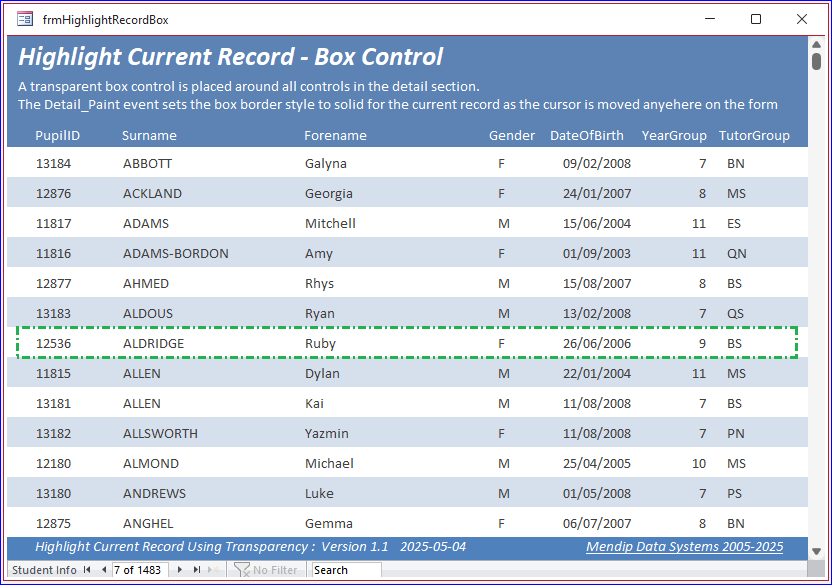Image resolution: width=832 pixels, height=585 pixels.
Task: Maximize the frmHighlightRecordBox window
Action: pyautogui.click(x=756, y=19)
